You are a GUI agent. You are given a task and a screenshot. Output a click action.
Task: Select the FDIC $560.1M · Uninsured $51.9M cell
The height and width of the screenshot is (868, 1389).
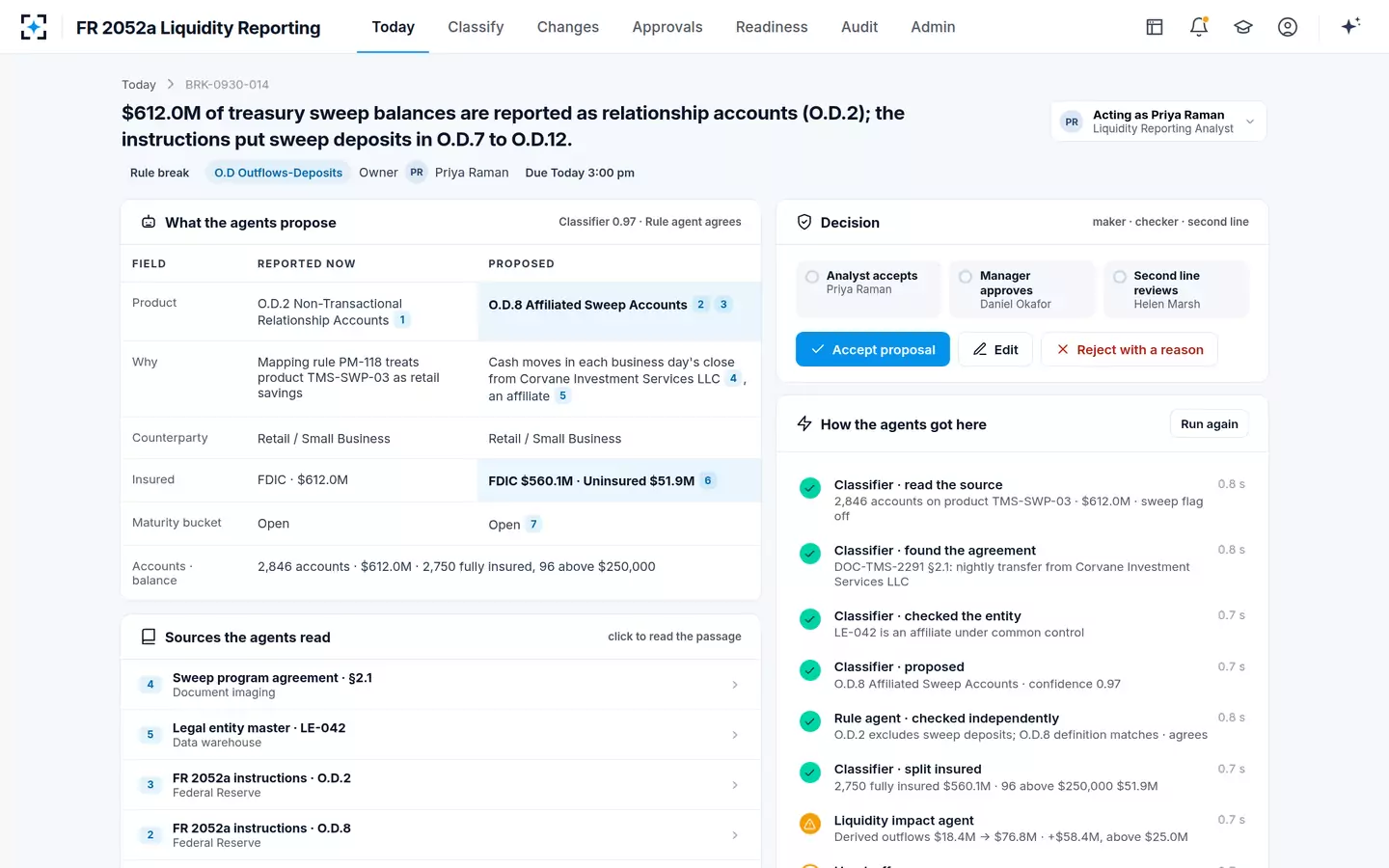[619, 480]
